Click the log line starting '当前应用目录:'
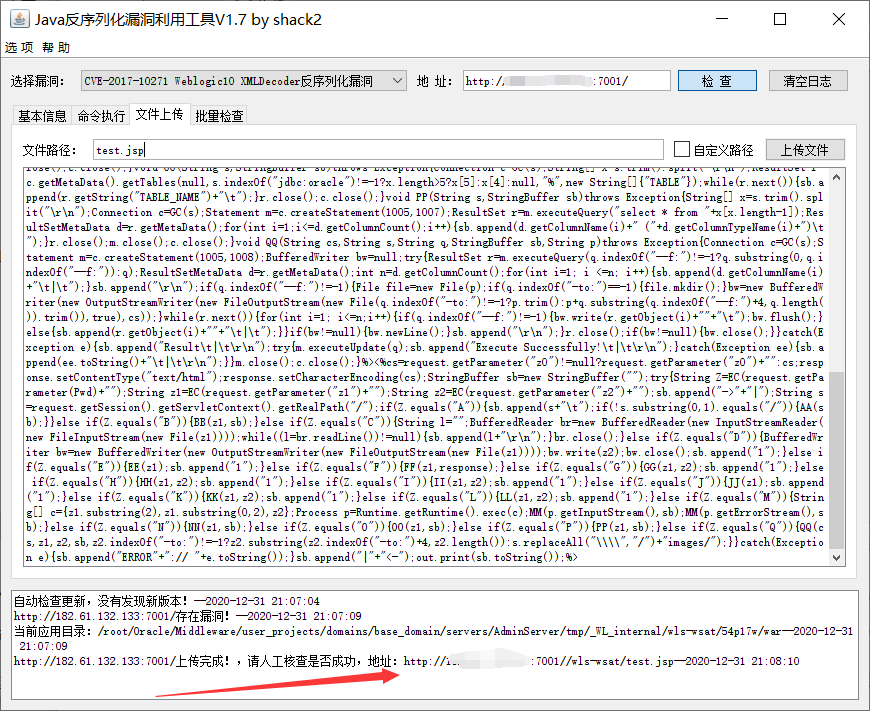This screenshot has height=711, width=870. pyautogui.click(x=433, y=638)
